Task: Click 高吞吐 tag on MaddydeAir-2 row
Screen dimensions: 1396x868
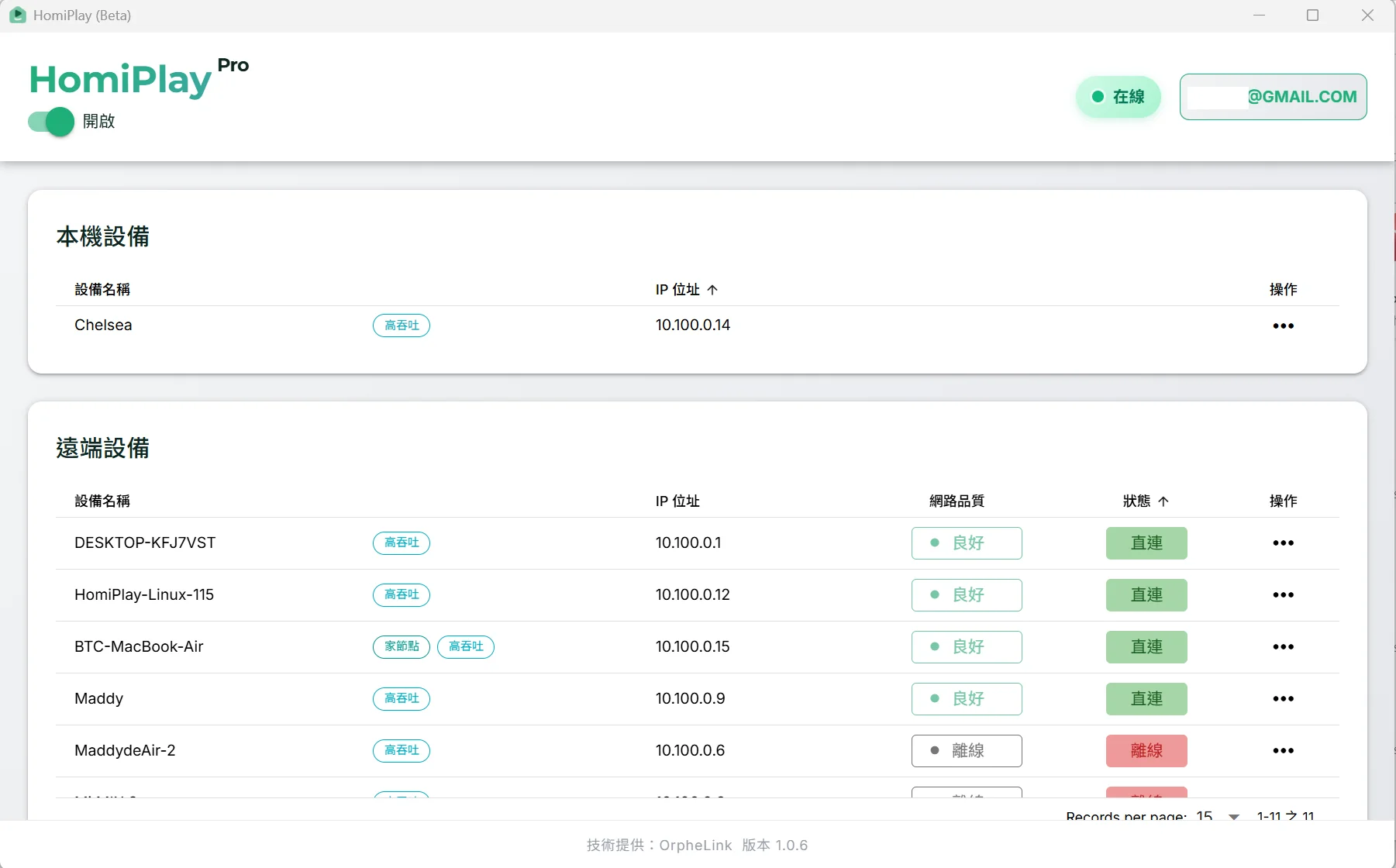Action: point(402,751)
